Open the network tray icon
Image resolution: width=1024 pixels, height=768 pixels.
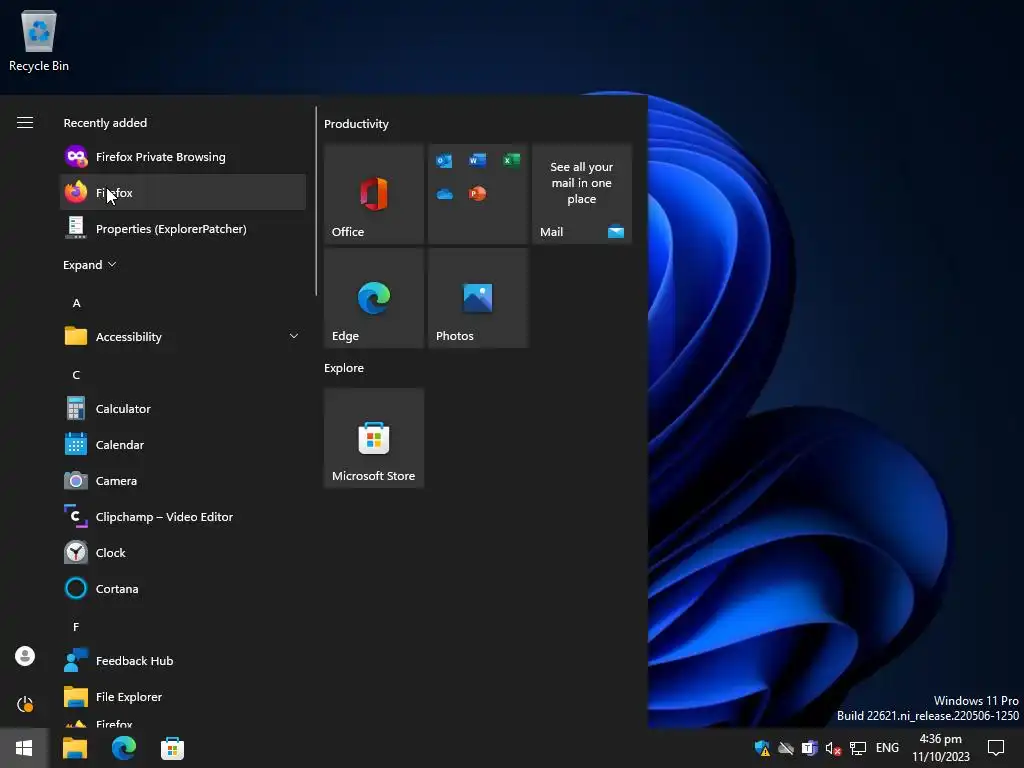pos(857,748)
